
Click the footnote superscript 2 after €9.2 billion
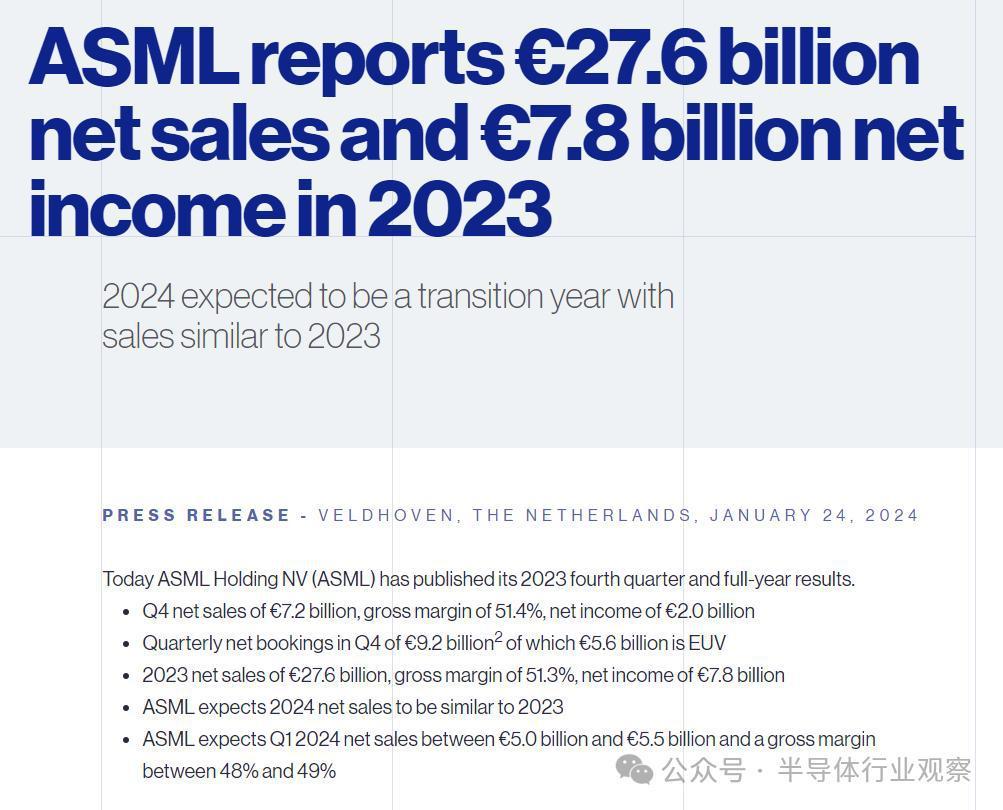(x=498, y=637)
